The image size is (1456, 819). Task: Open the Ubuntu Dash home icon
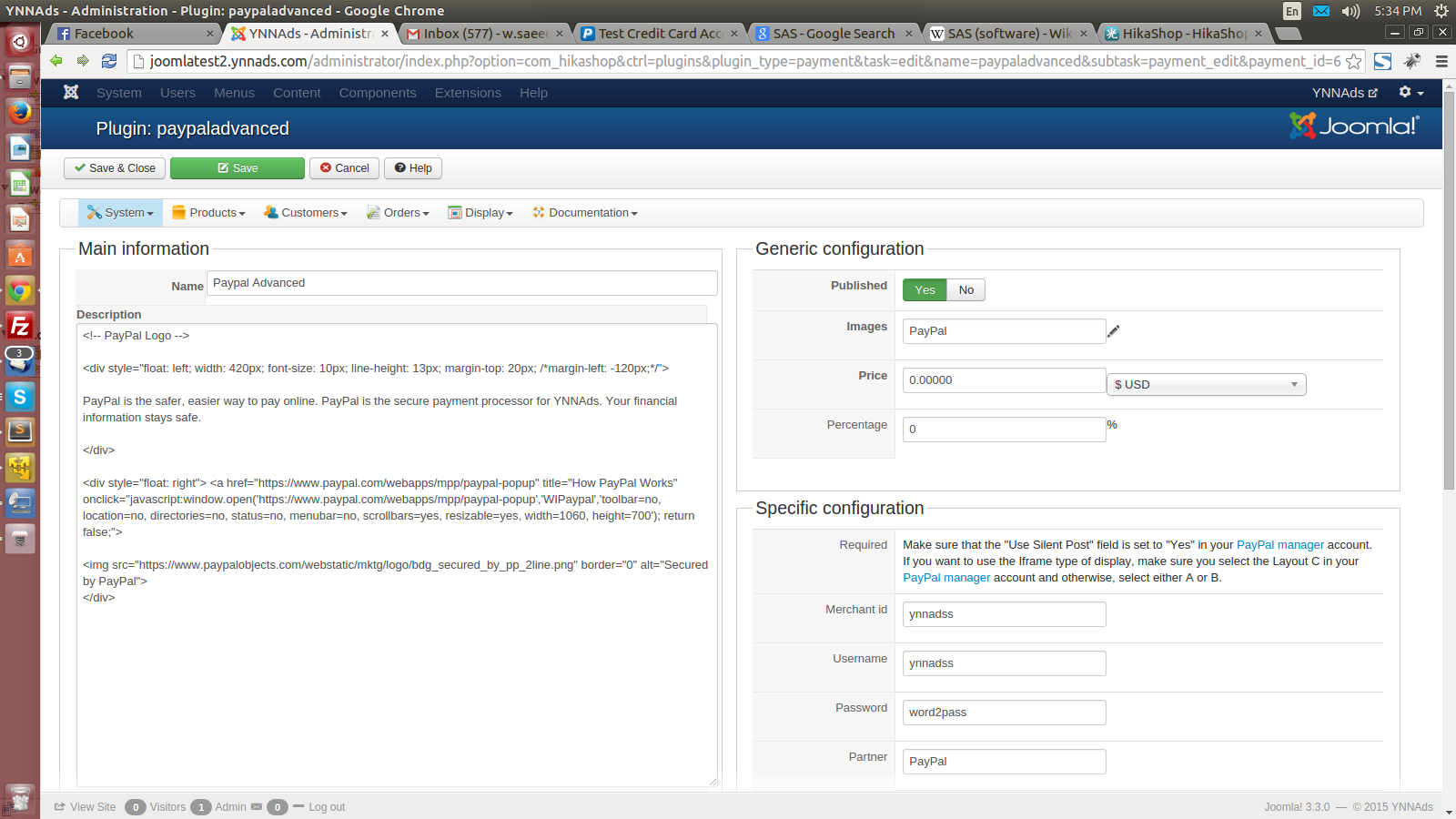(20, 41)
